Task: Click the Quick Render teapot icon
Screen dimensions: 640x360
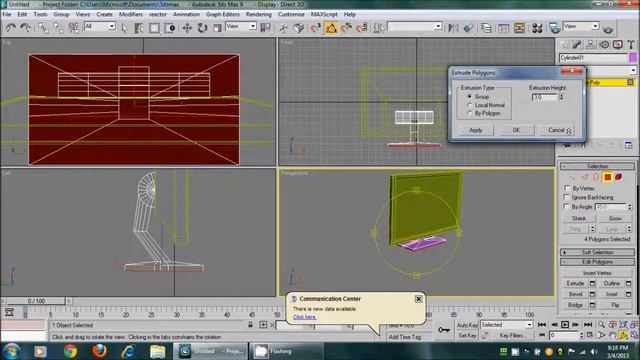Action: 608,29
